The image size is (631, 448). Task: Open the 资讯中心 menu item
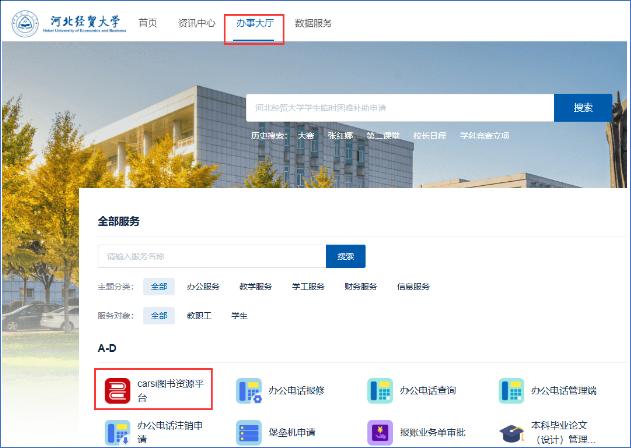(x=196, y=23)
